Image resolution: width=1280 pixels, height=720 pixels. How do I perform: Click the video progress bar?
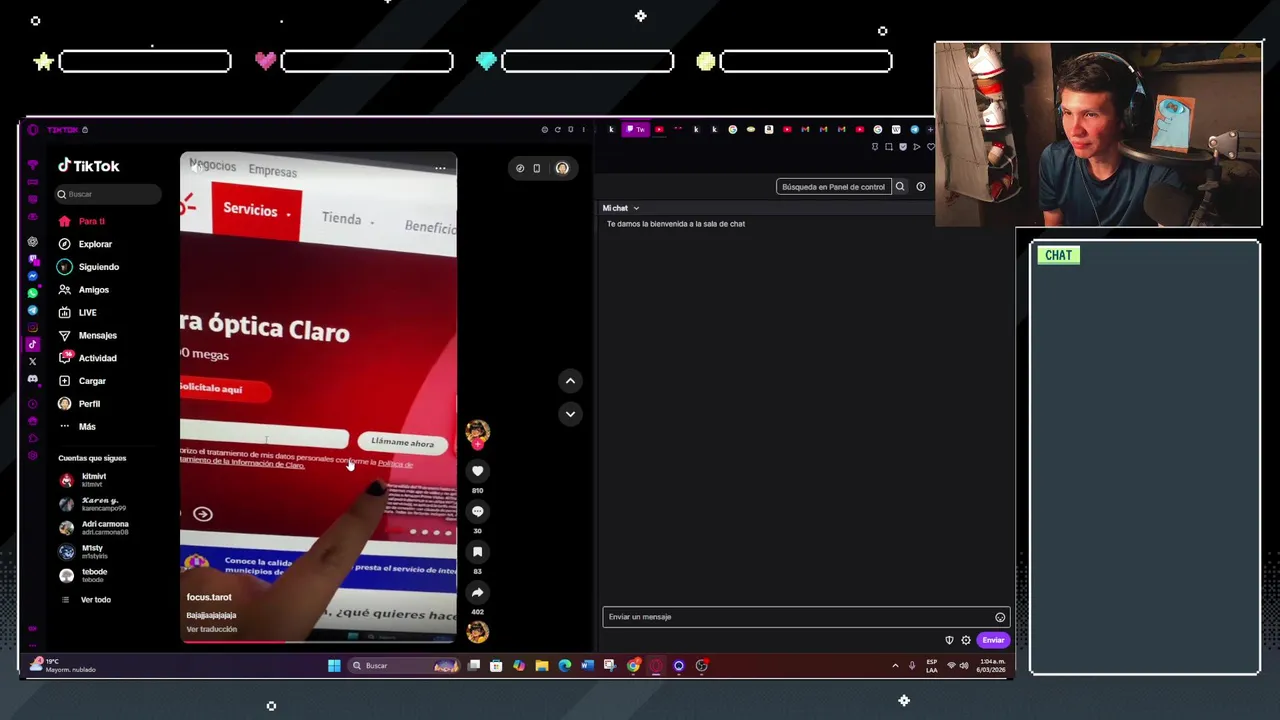pyautogui.click(x=318, y=642)
